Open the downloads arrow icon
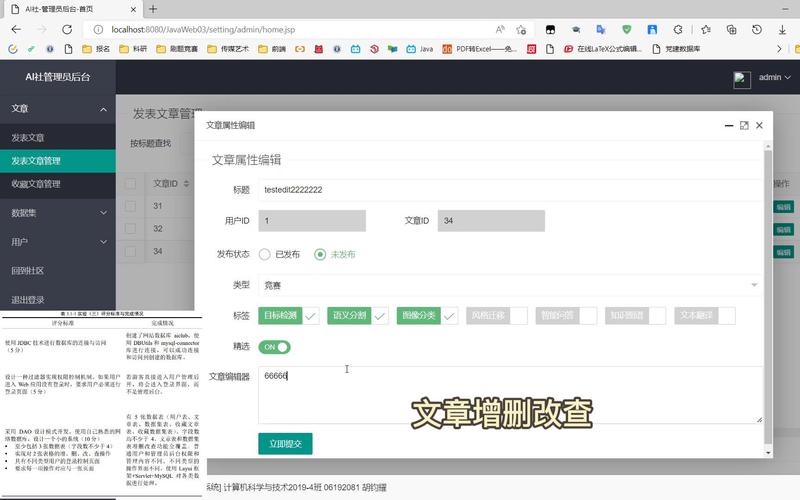 point(782,30)
